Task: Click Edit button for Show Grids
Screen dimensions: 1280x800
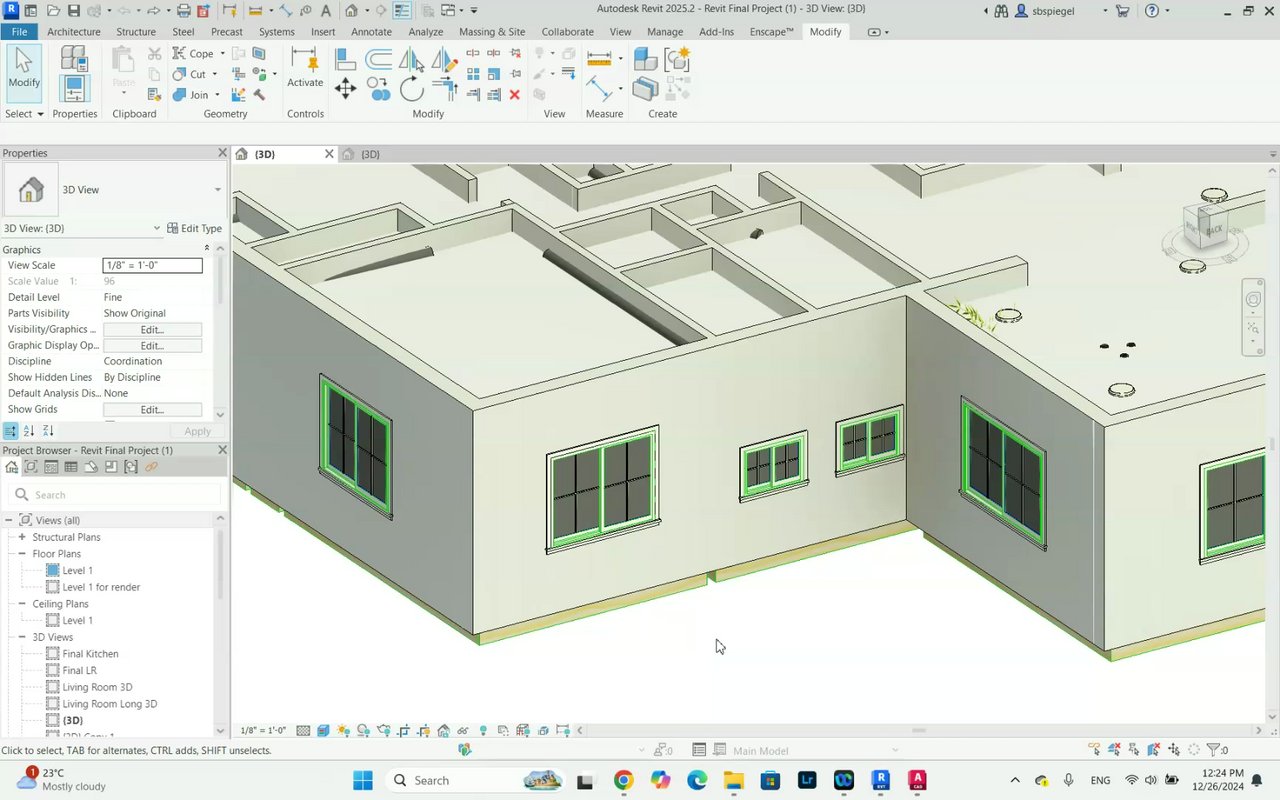Action: pyautogui.click(x=152, y=409)
